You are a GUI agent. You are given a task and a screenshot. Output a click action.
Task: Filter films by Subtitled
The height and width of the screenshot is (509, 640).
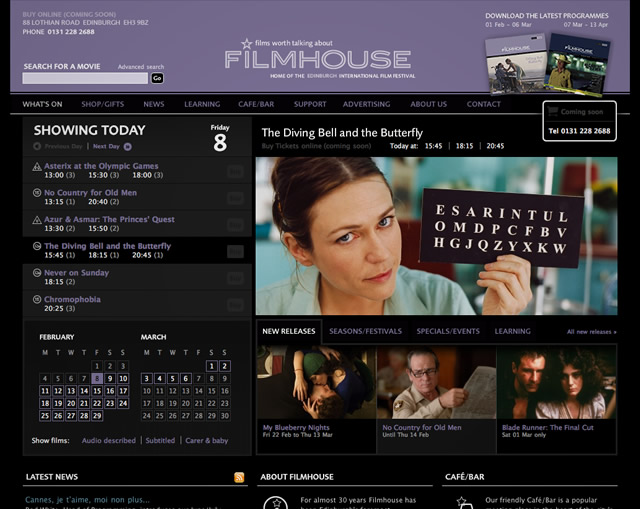pyautogui.click(x=160, y=440)
